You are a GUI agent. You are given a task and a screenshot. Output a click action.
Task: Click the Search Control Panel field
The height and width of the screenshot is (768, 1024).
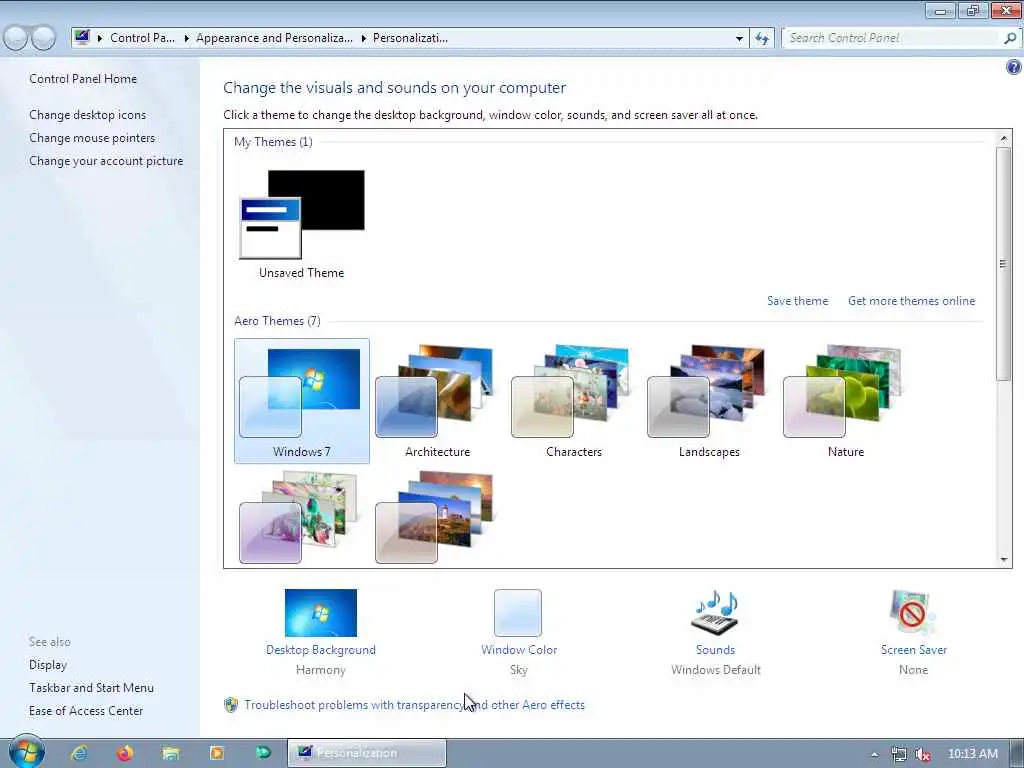[x=891, y=38]
